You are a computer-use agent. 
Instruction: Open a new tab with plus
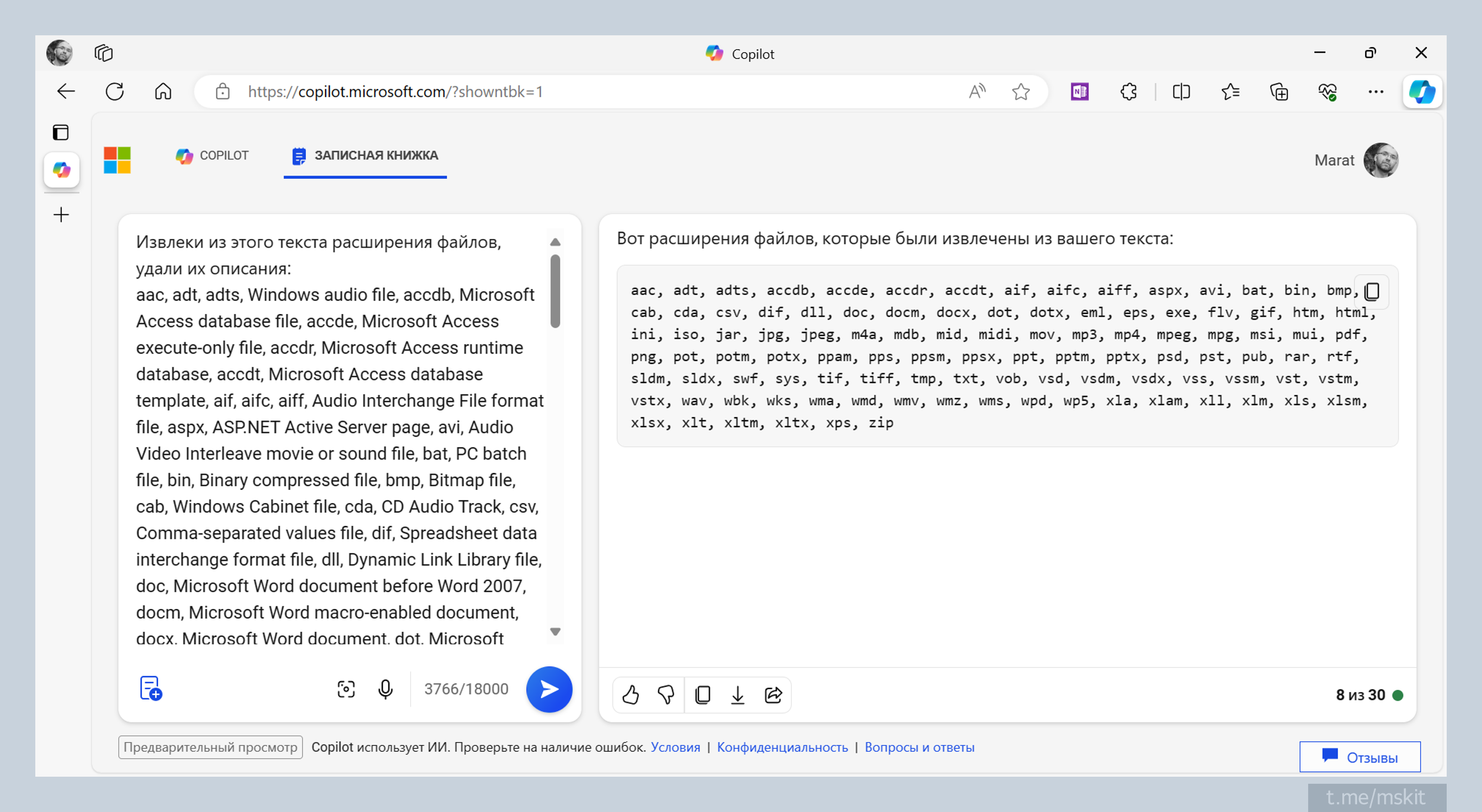pos(61,215)
